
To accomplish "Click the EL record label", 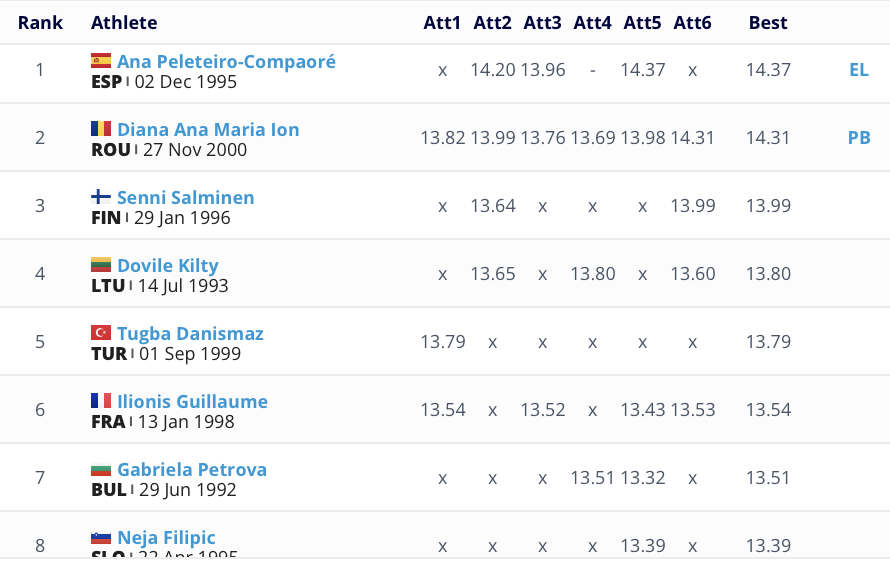I will [x=858, y=69].
